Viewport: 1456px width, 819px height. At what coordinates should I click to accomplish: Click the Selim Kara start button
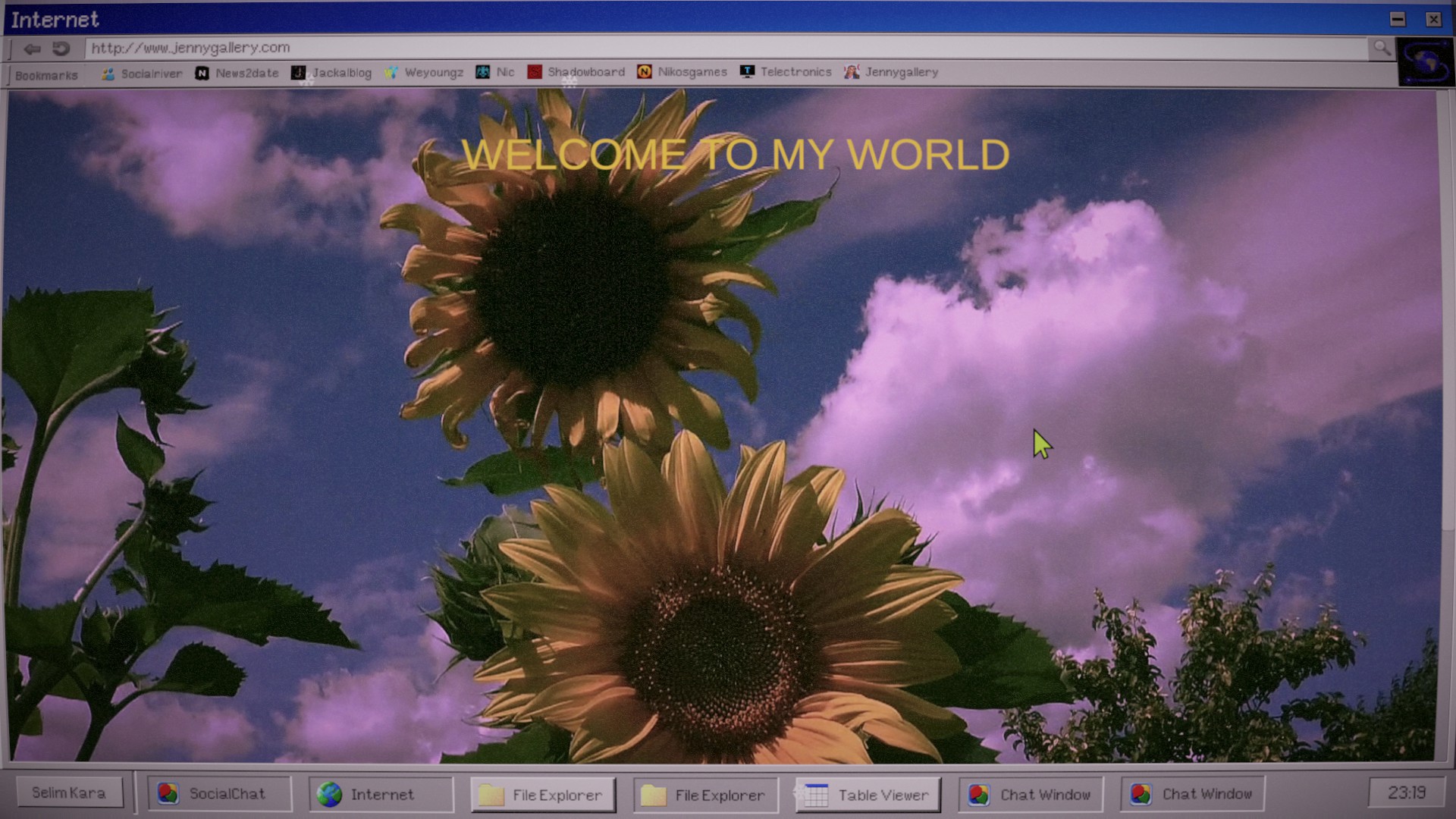[69, 792]
